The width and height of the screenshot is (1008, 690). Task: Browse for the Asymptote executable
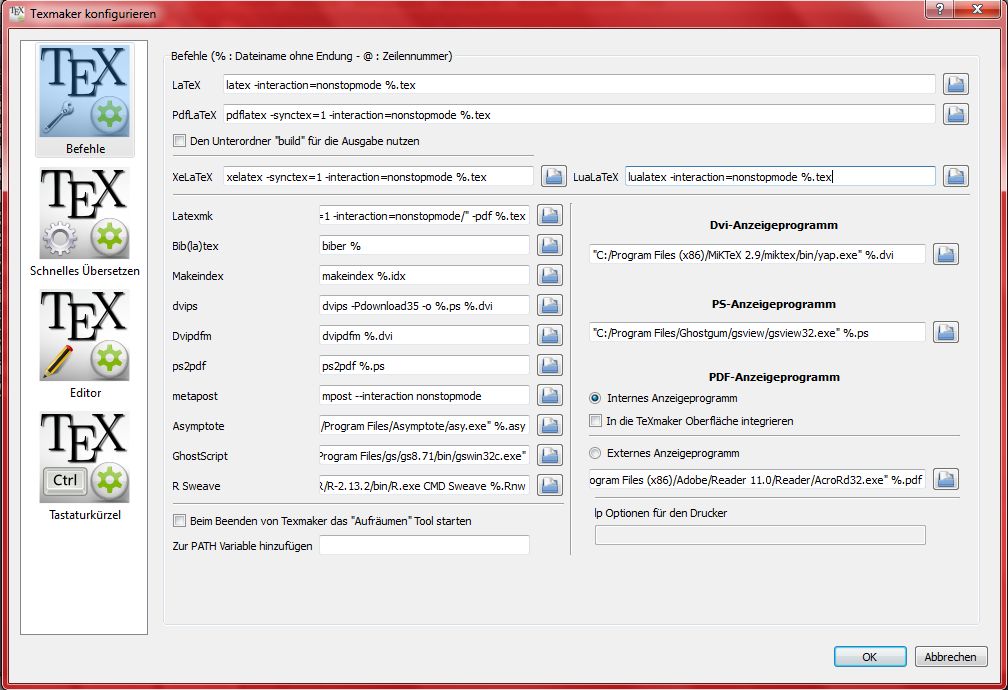click(x=550, y=425)
